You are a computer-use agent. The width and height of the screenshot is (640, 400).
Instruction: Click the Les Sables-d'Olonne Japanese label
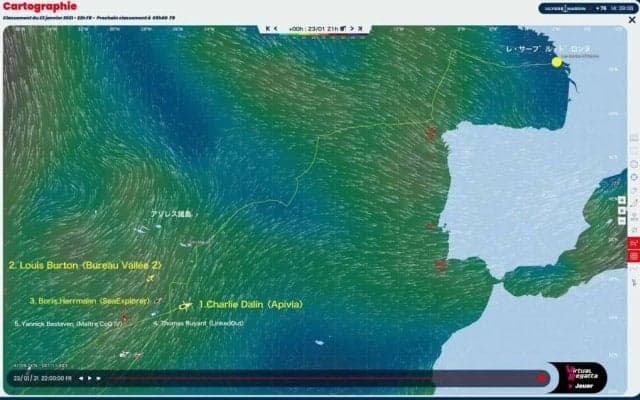click(x=548, y=49)
